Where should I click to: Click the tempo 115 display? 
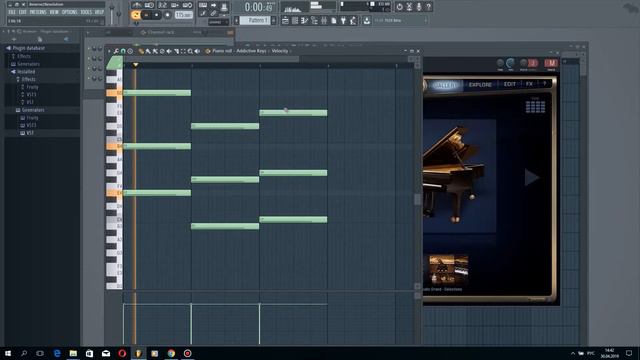[184, 15]
